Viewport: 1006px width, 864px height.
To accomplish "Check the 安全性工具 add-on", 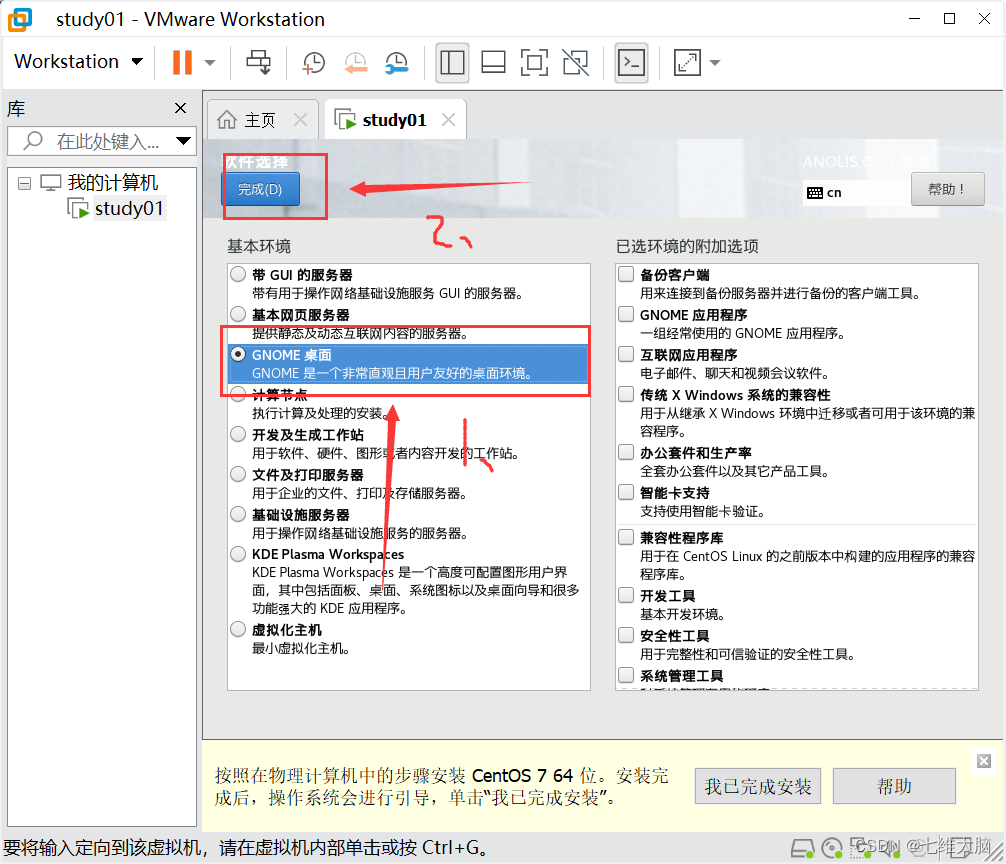I will [x=626, y=635].
